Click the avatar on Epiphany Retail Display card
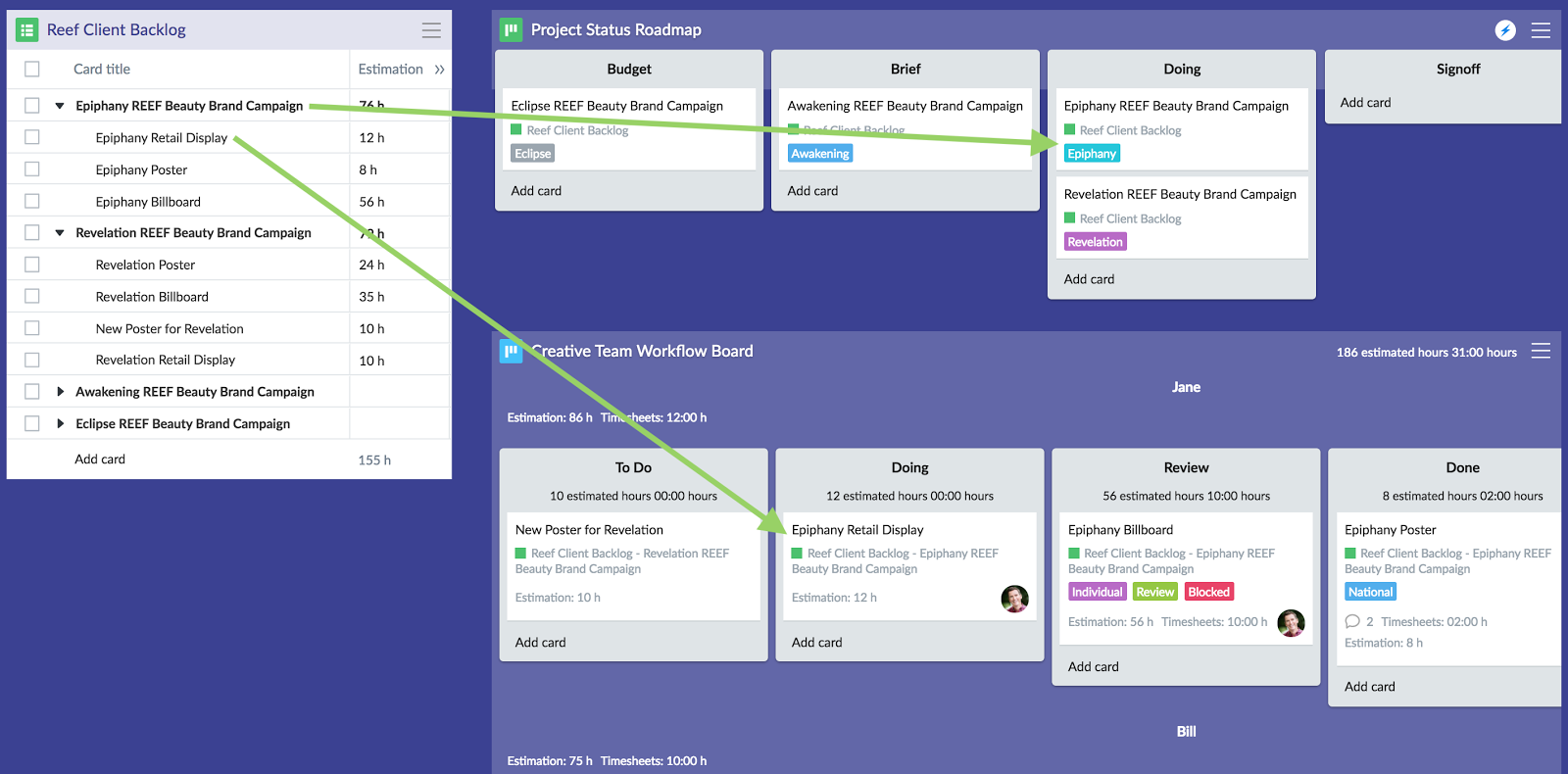Screen dimensions: 1568x774 coord(1014,599)
